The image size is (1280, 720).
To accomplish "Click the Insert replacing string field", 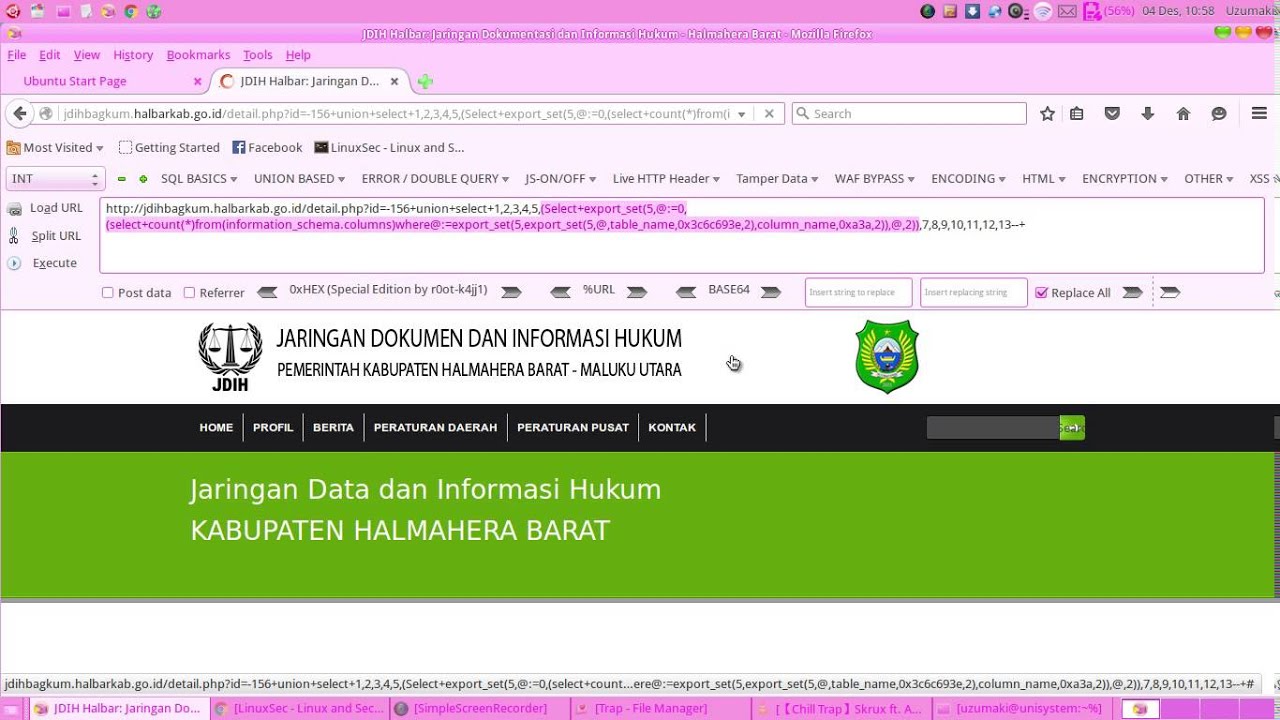I will coord(973,293).
